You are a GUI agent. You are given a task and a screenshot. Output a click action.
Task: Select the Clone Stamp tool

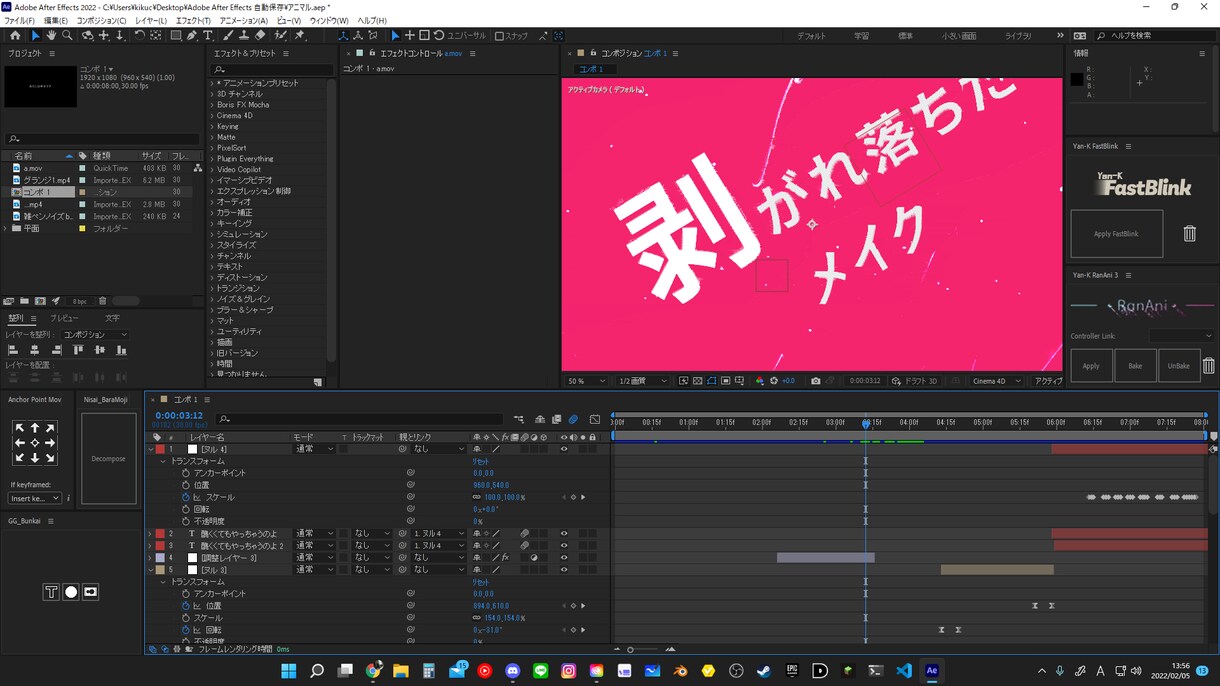[244, 36]
